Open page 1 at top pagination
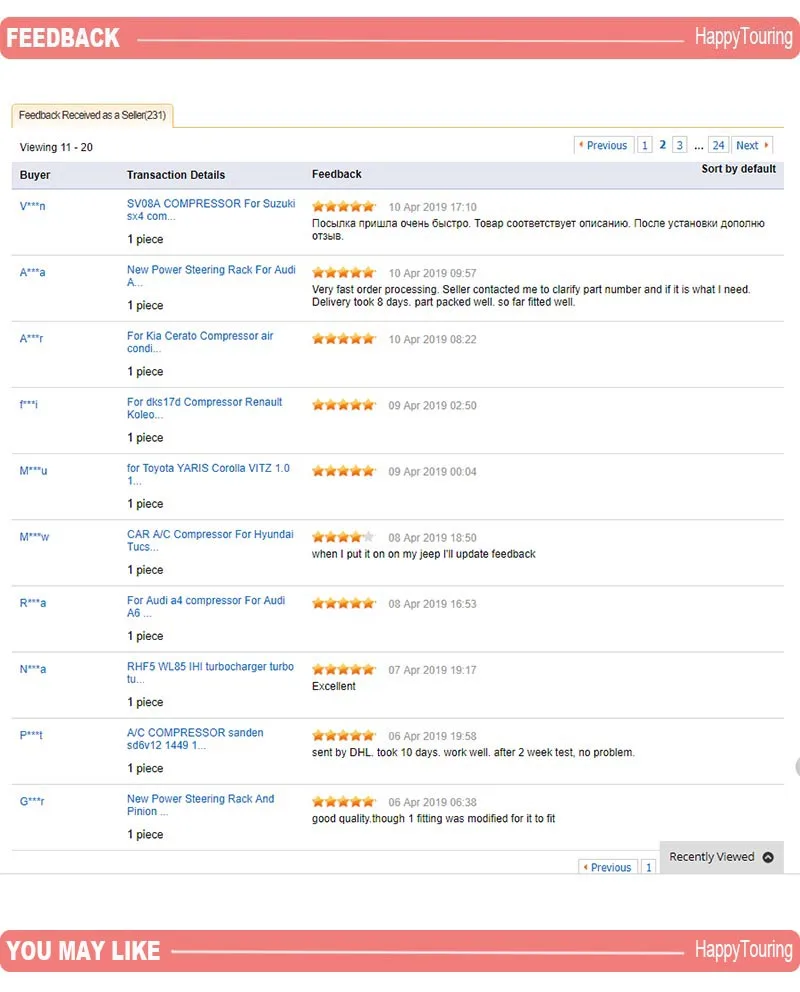The width and height of the screenshot is (800, 992). pyautogui.click(x=645, y=146)
